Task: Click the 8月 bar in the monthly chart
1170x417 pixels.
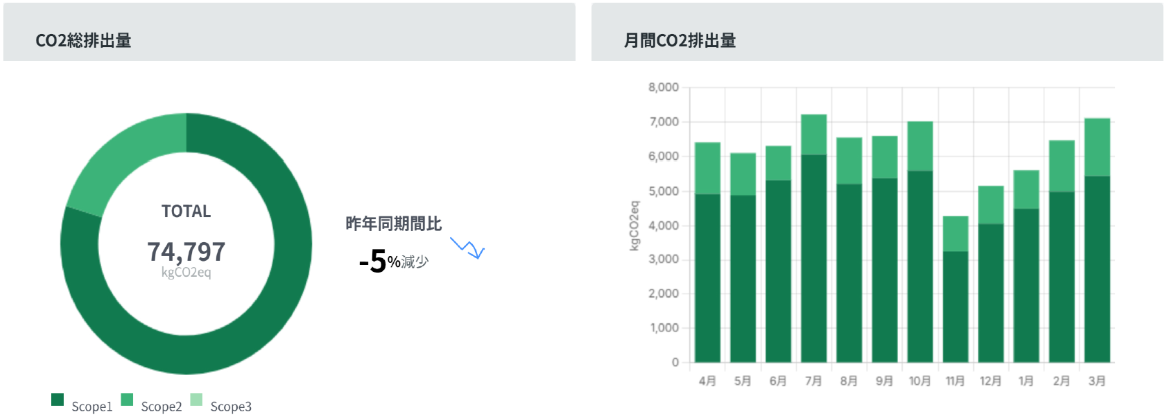Action: click(x=849, y=250)
